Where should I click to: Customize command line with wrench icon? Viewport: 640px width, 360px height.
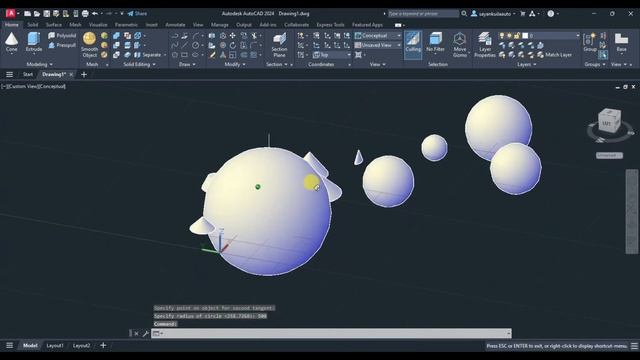coord(145,333)
